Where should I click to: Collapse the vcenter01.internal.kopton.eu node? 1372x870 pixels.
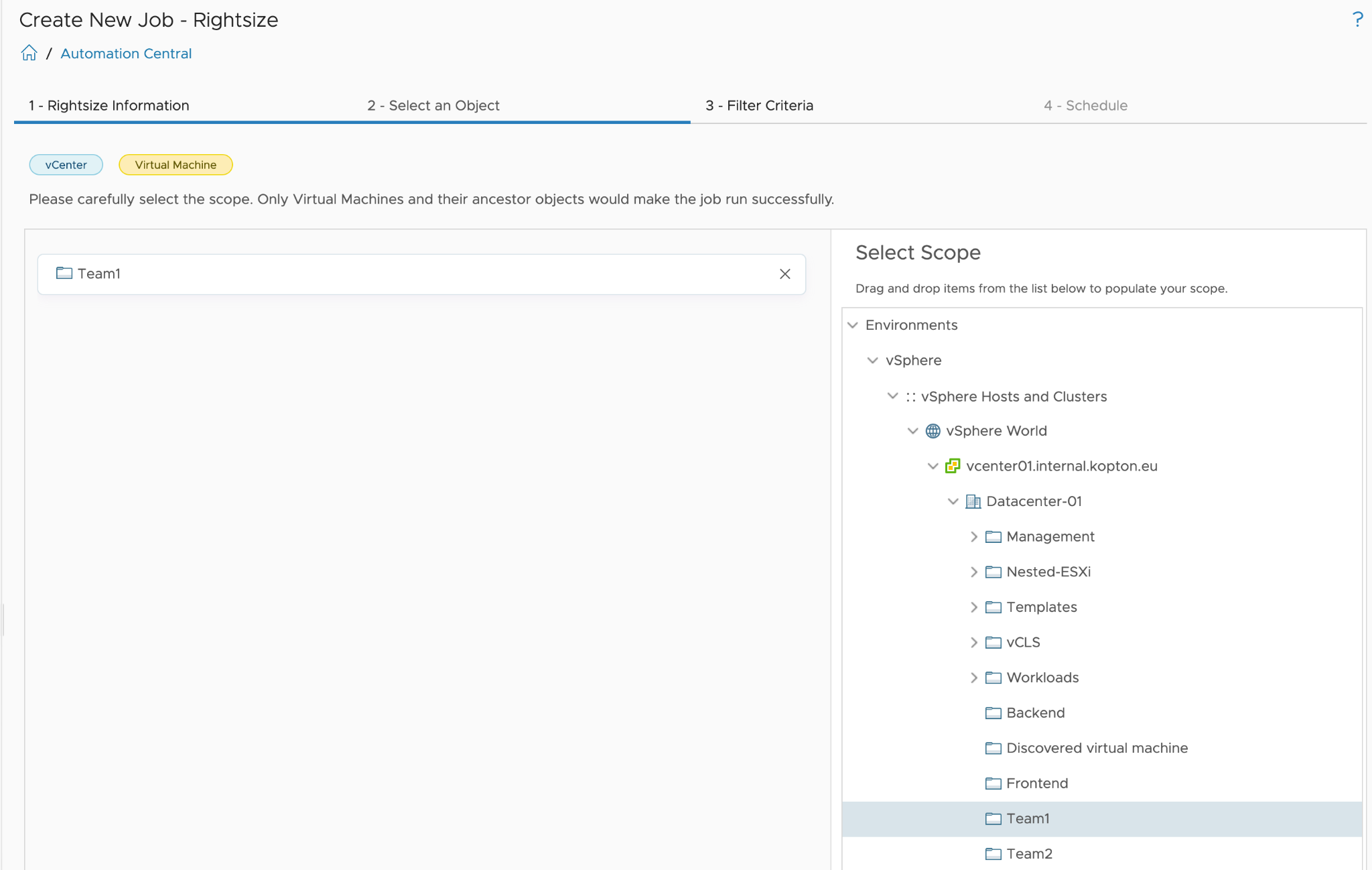coord(933,466)
